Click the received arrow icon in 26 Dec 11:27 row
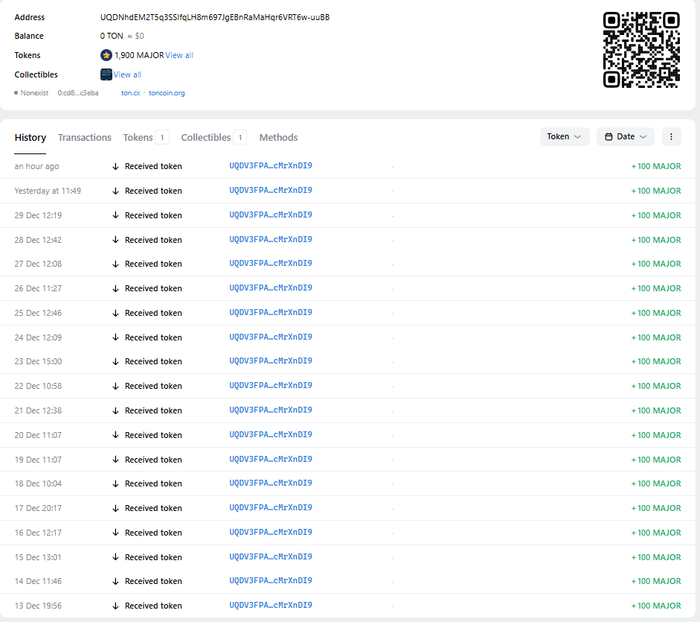 point(115,288)
